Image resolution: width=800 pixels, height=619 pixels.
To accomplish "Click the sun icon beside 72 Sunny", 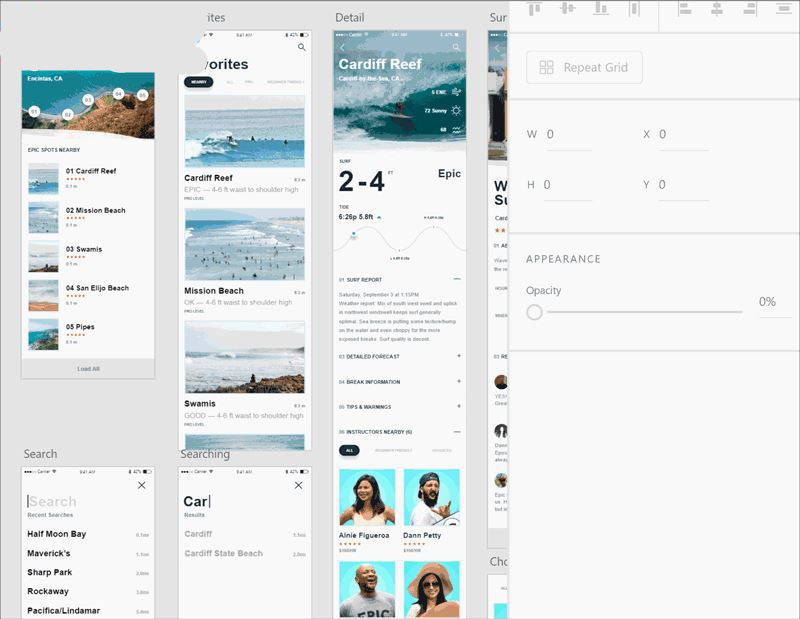I will [456, 111].
